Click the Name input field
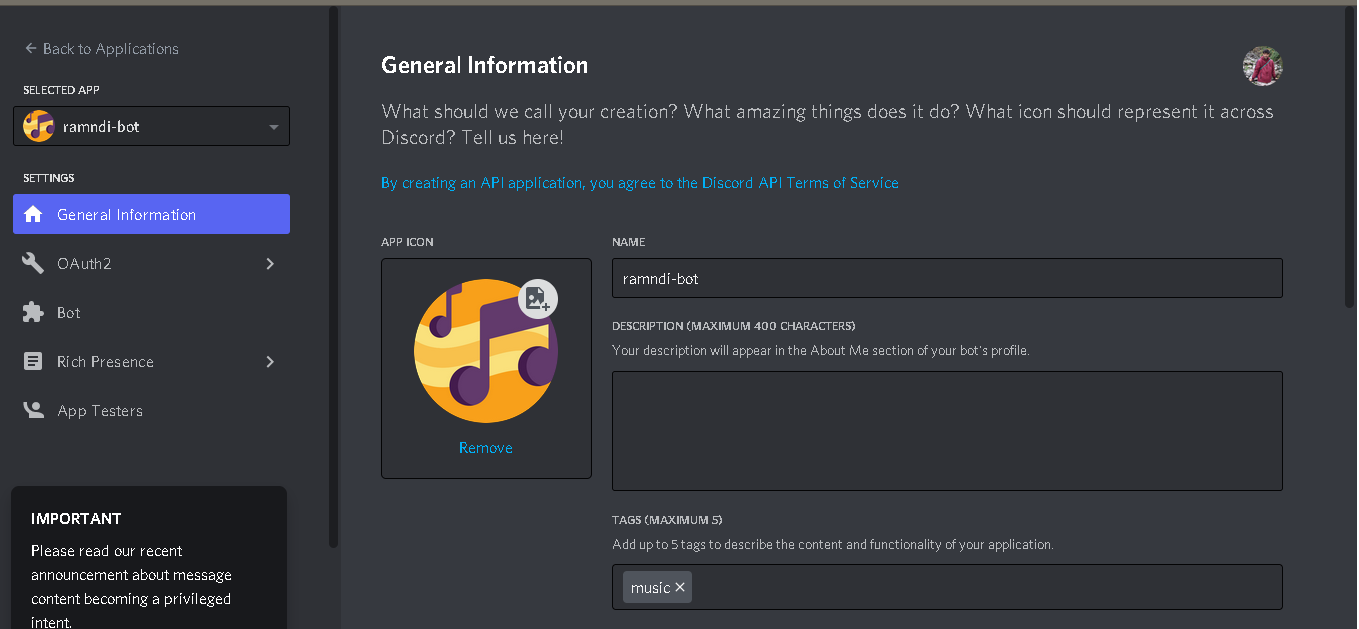Viewport: 1359px width, 629px height. click(946, 278)
